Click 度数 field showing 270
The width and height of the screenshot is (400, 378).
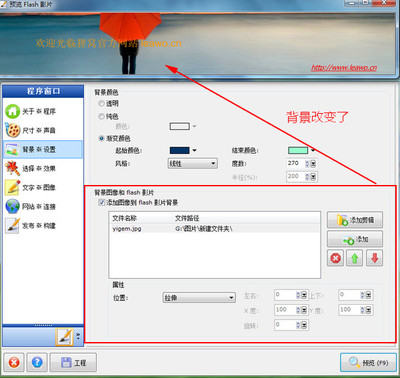tap(296, 163)
